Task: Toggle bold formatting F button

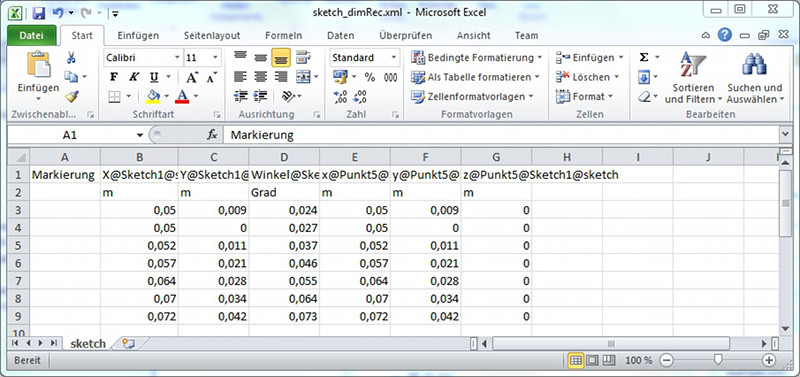Action: point(114,77)
